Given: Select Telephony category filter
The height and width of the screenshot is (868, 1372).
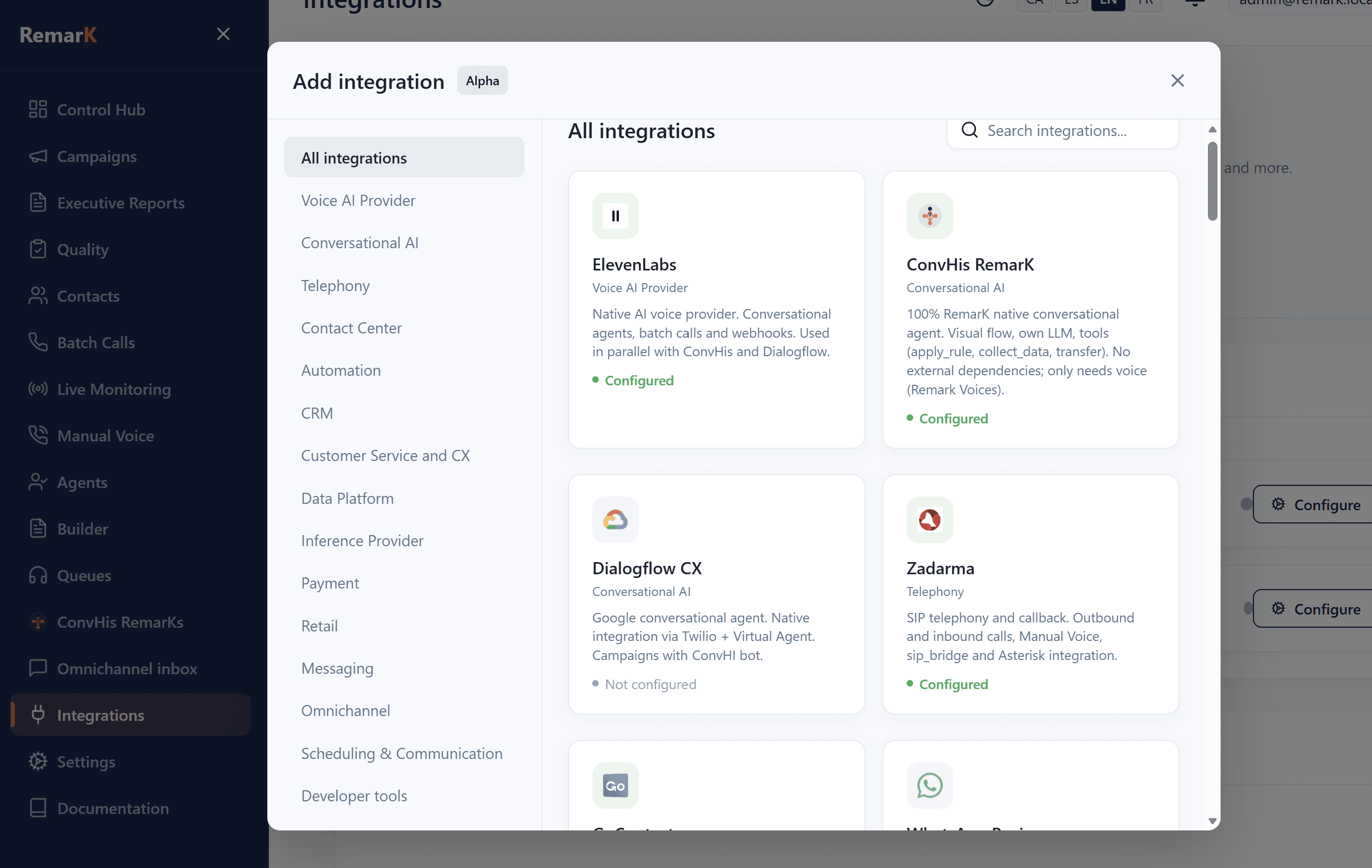Looking at the screenshot, I should [x=335, y=285].
